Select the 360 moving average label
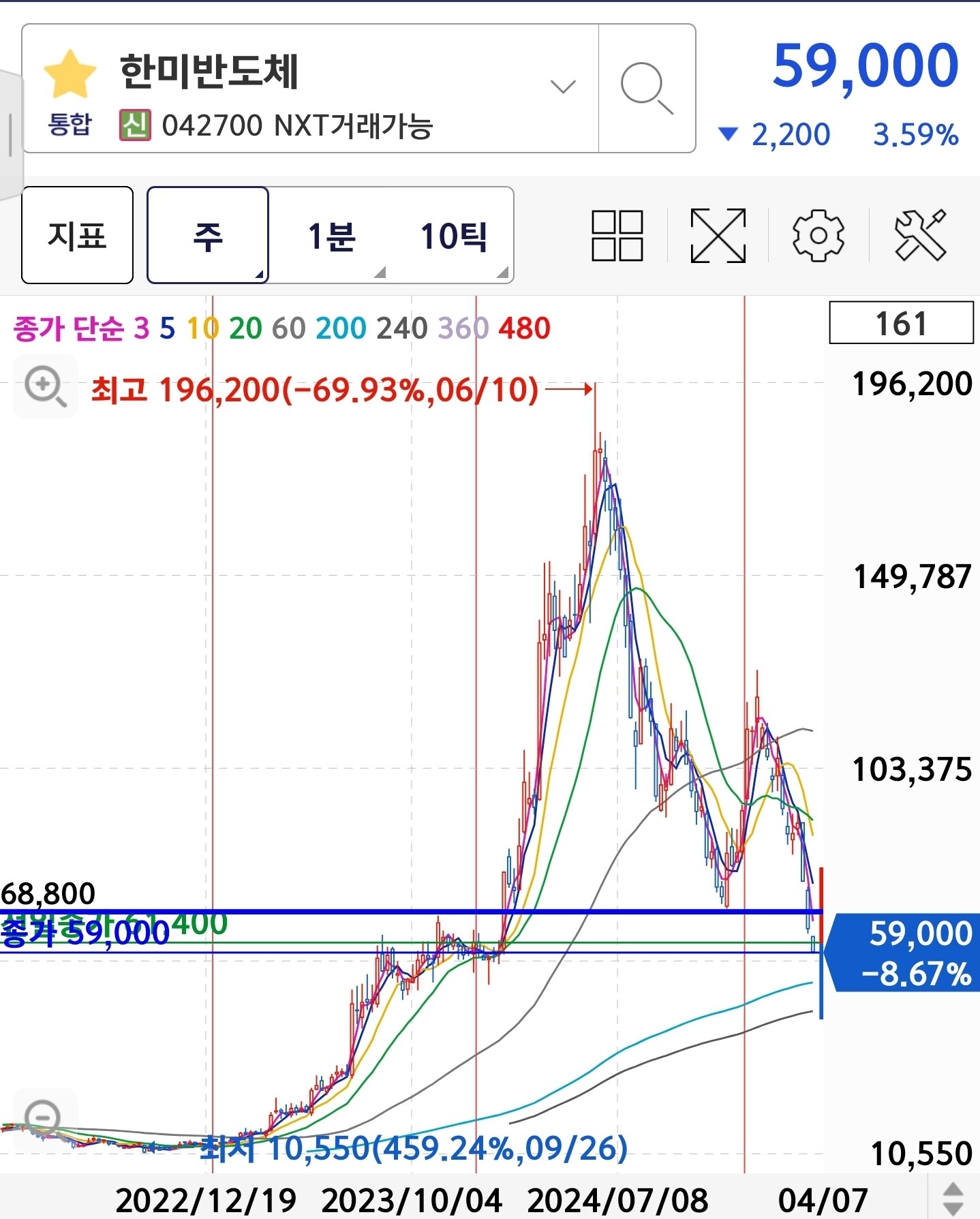This screenshot has width=980, height=1219. [x=463, y=328]
